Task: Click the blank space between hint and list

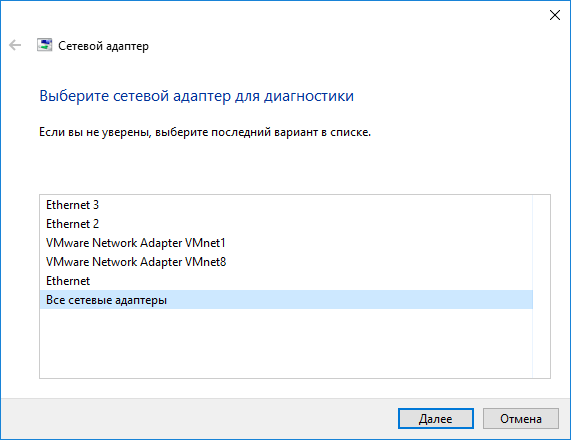Action: click(286, 166)
